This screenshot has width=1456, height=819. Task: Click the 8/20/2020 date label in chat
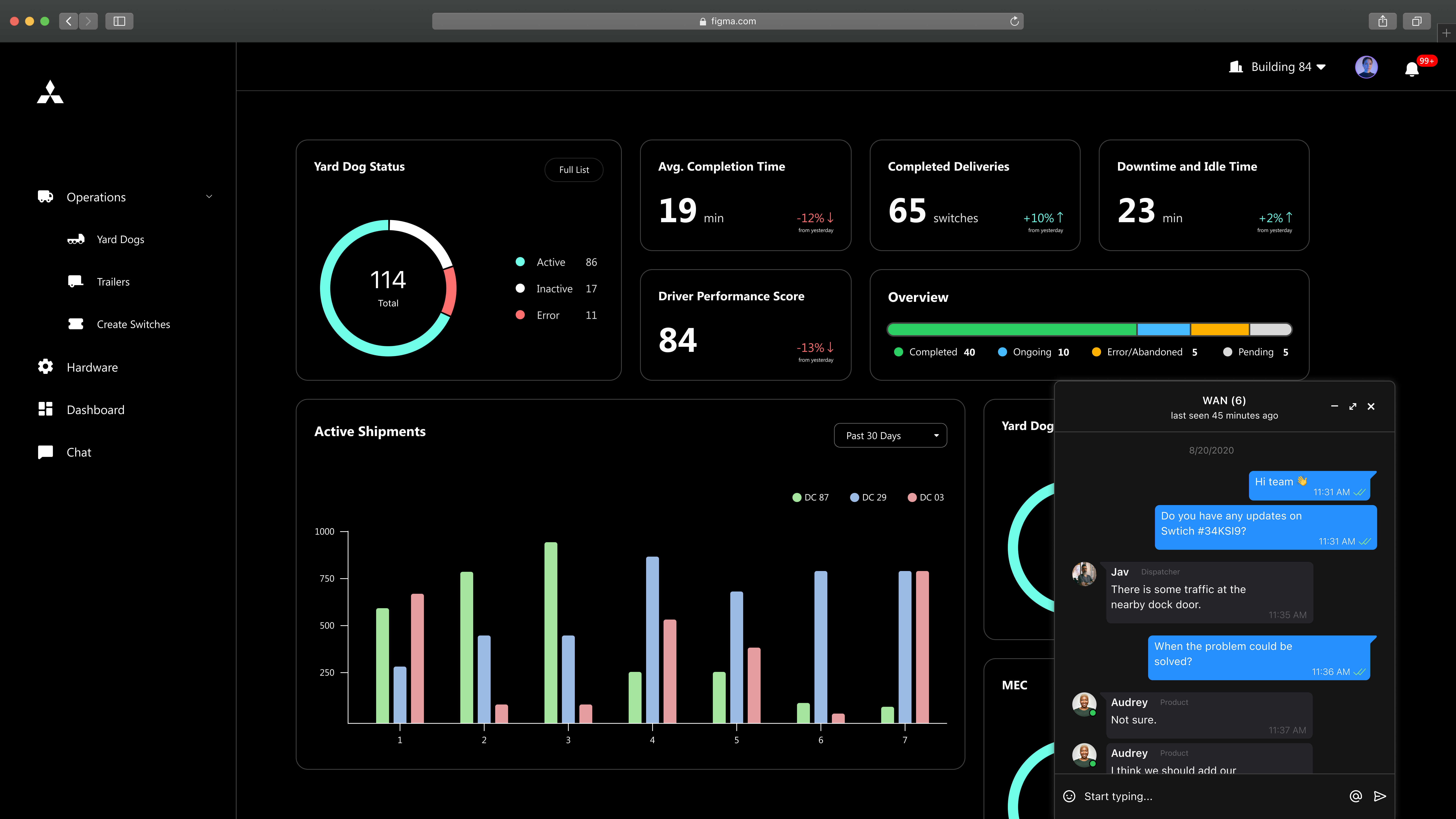(1211, 450)
